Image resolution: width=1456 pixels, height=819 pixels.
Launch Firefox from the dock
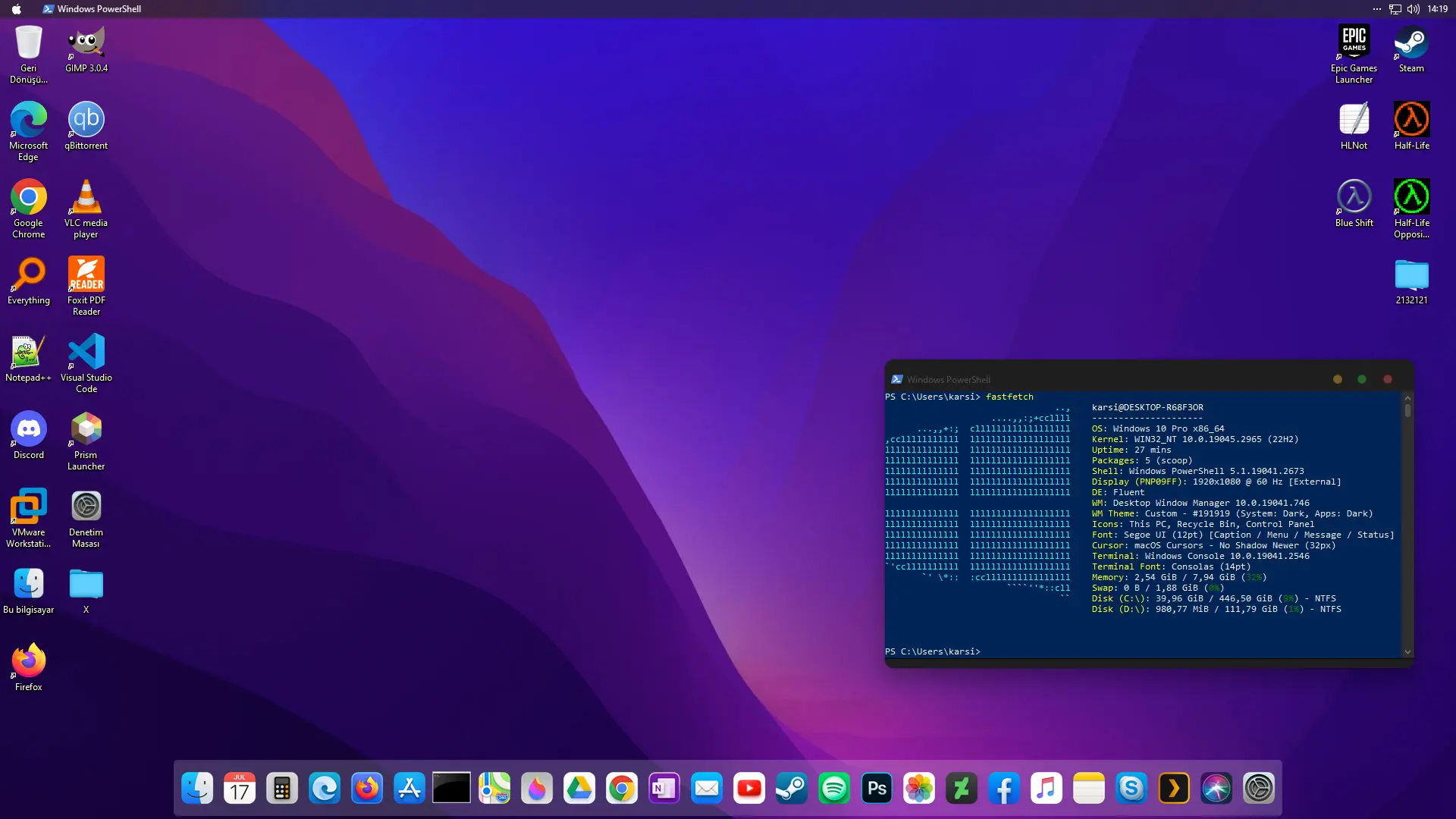[x=367, y=789]
